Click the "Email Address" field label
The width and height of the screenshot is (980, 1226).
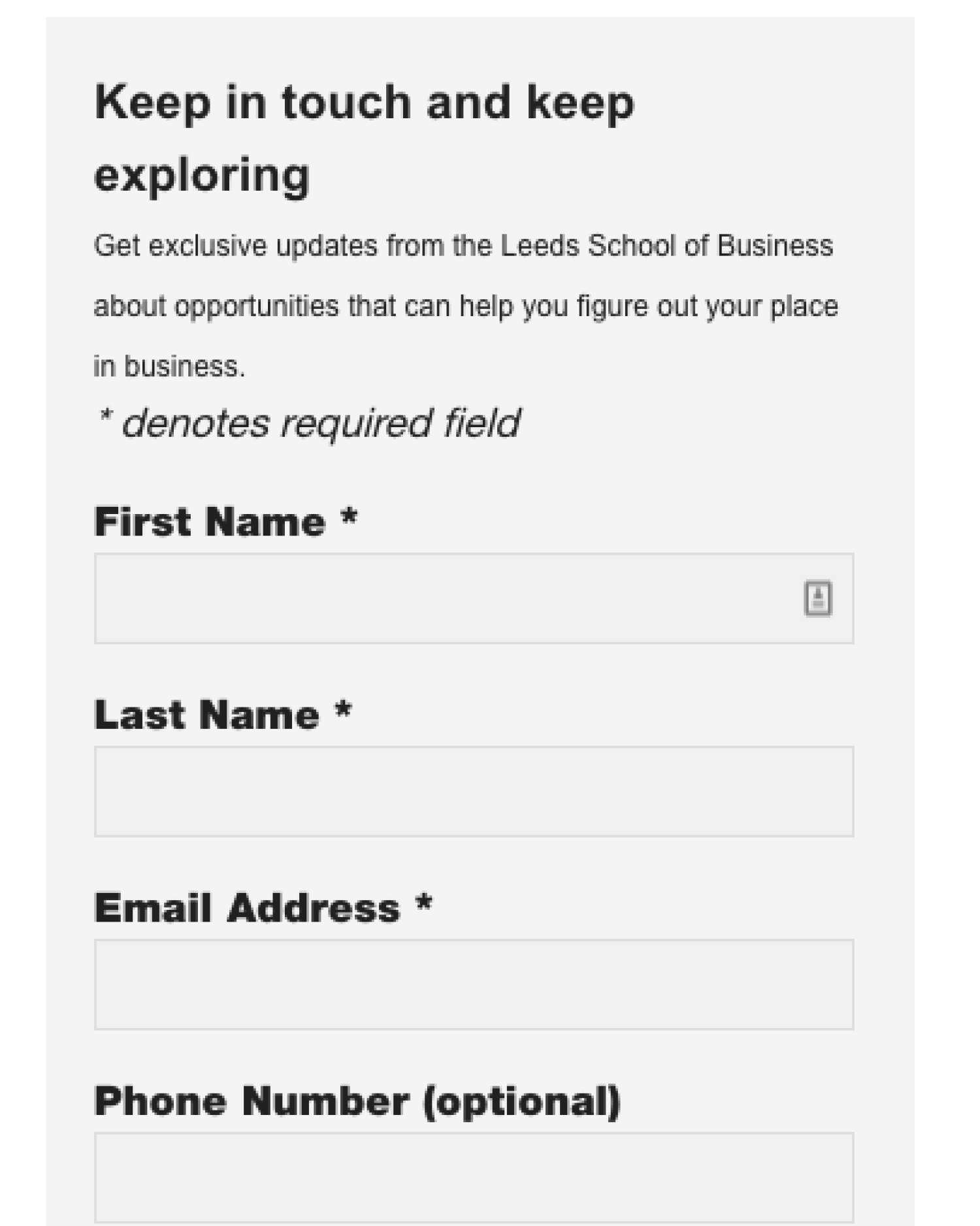coord(247,907)
